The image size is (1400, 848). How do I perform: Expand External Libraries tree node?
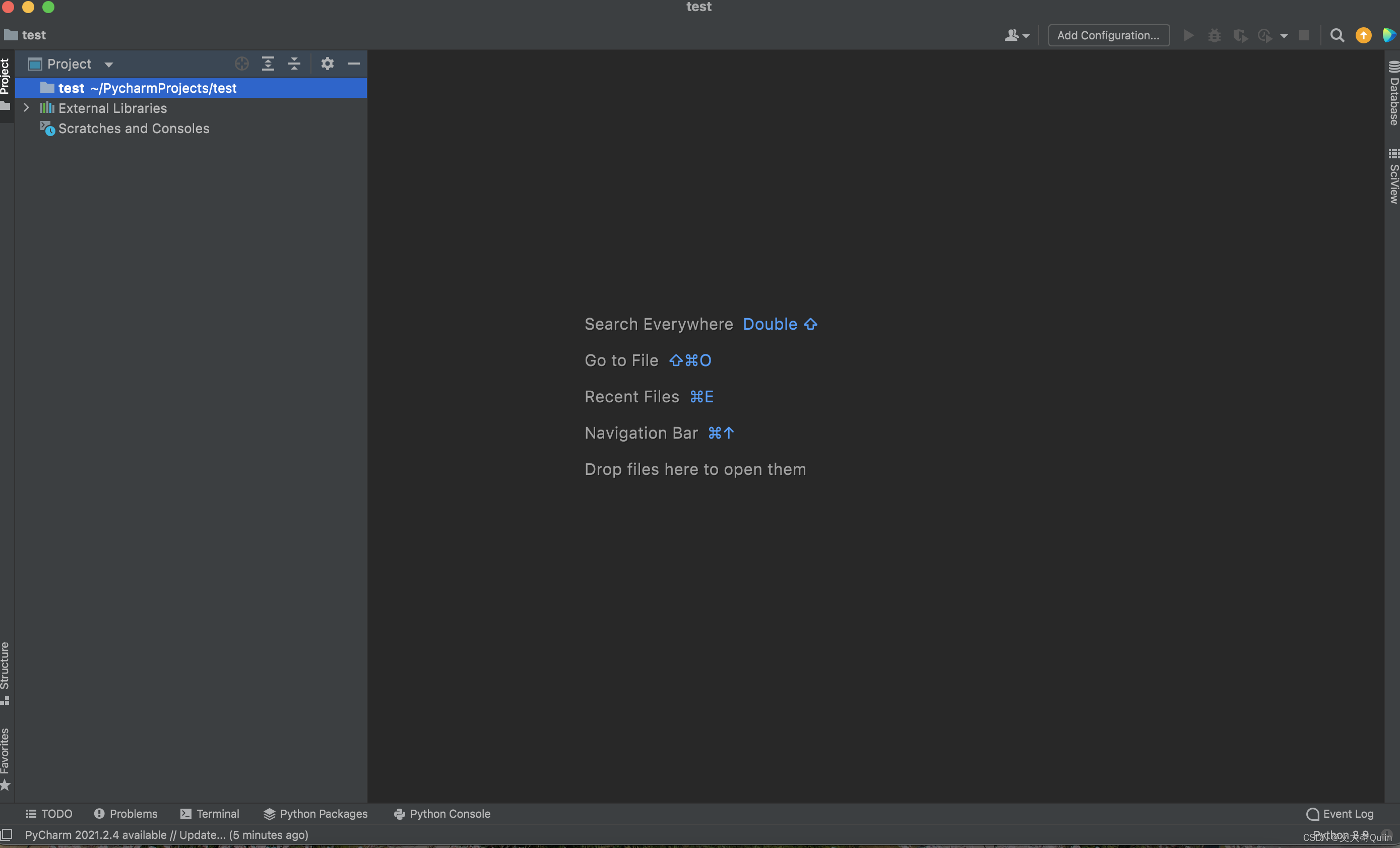[x=26, y=107]
